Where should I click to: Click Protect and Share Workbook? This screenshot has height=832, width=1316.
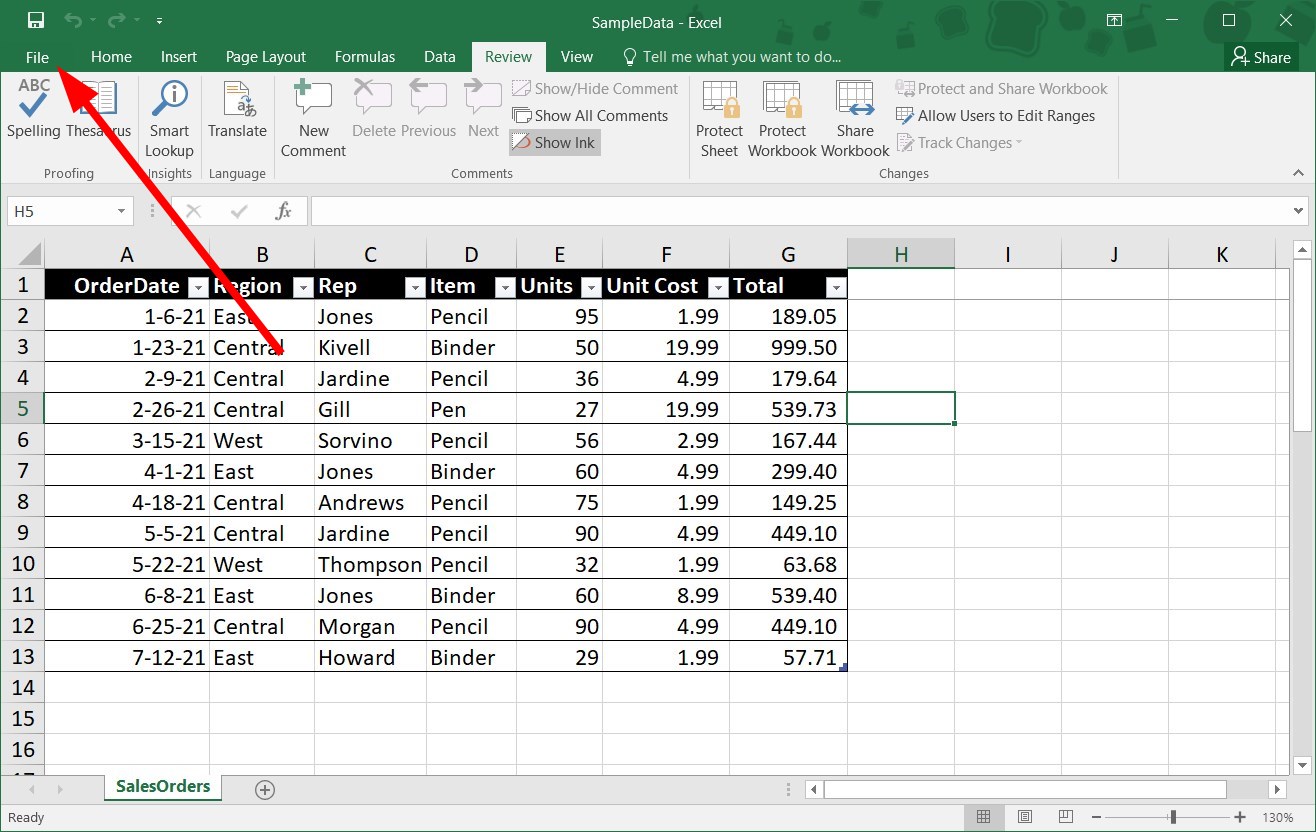(x=1002, y=88)
